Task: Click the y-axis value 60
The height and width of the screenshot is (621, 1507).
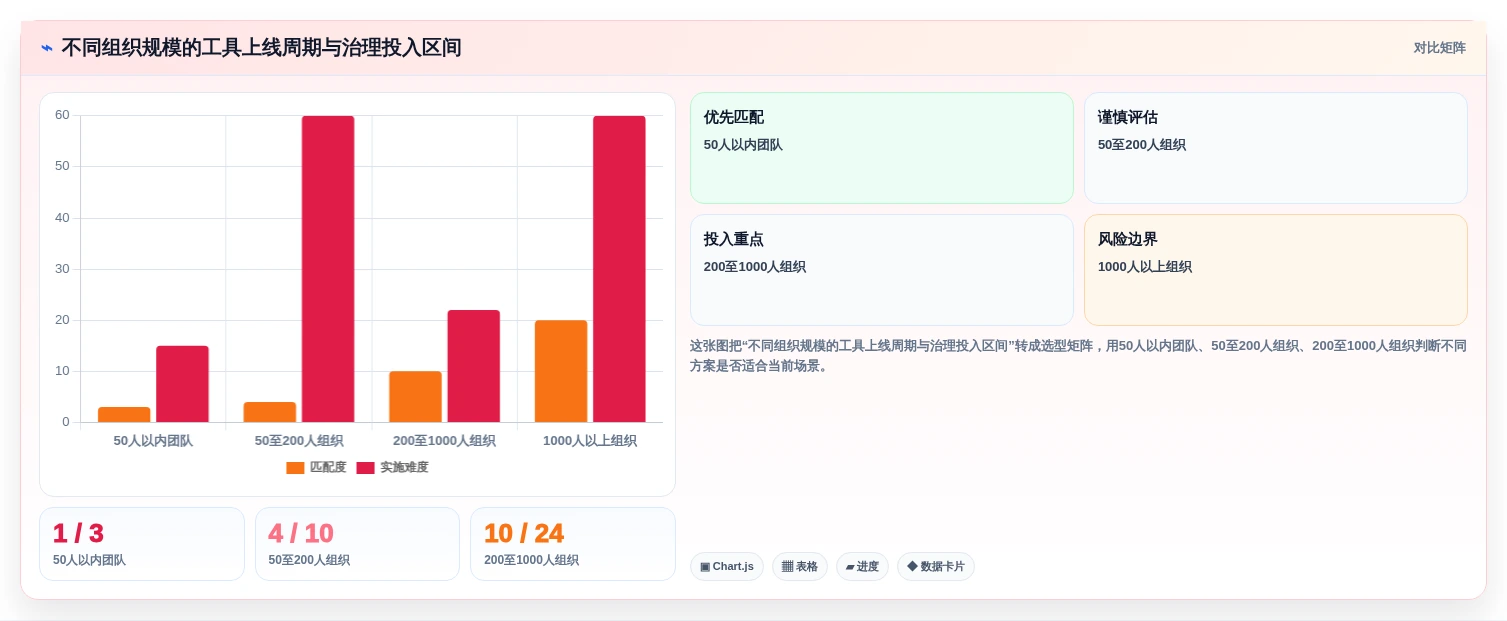Action: tap(62, 115)
